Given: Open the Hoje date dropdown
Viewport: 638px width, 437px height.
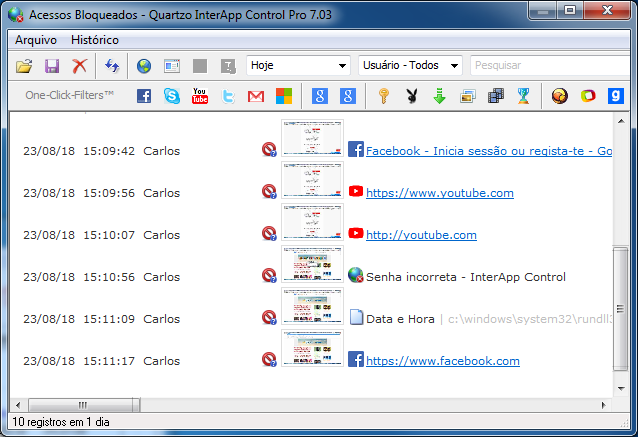Looking at the screenshot, I should coord(297,65).
